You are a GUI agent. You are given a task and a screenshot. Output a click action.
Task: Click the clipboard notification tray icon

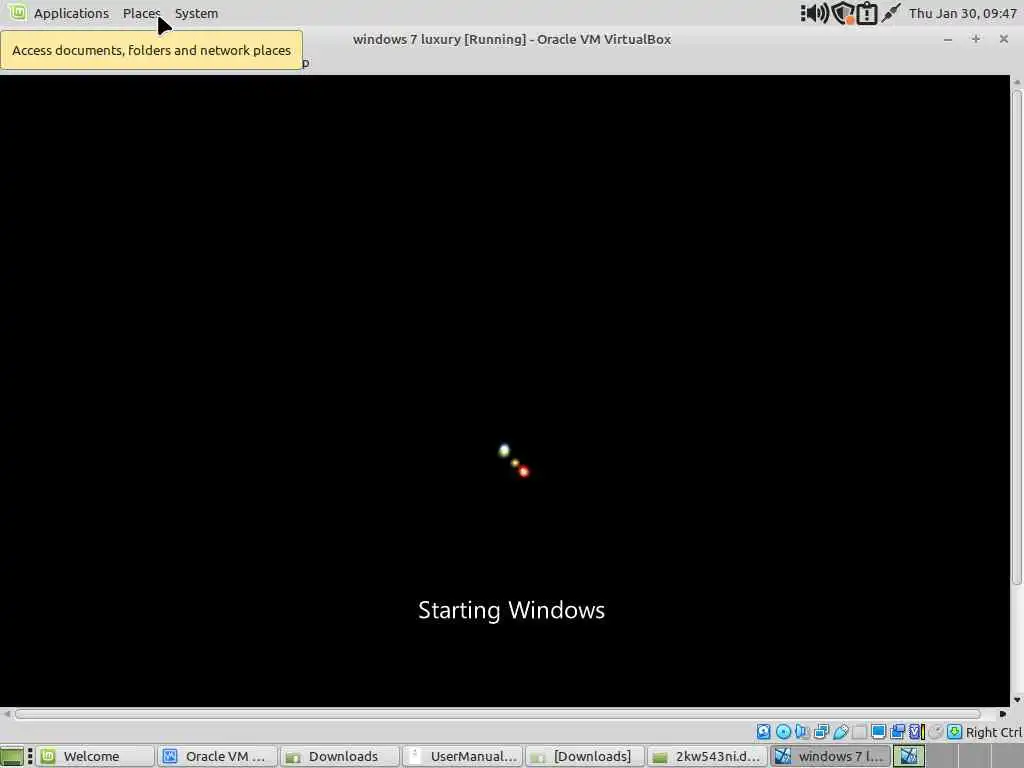tap(867, 13)
